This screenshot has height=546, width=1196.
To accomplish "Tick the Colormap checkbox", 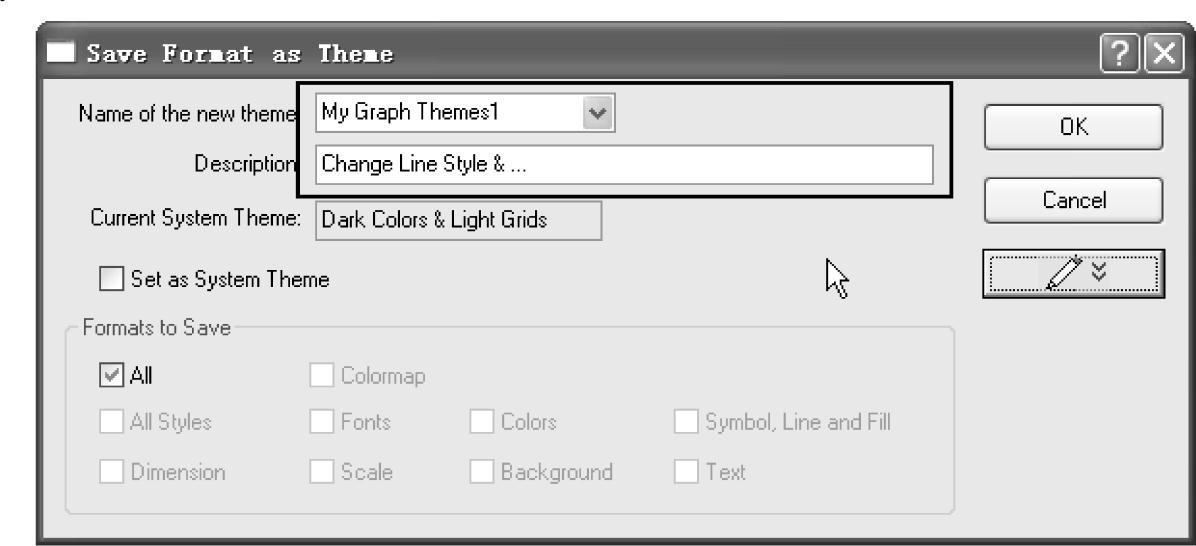I will (322, 376).
